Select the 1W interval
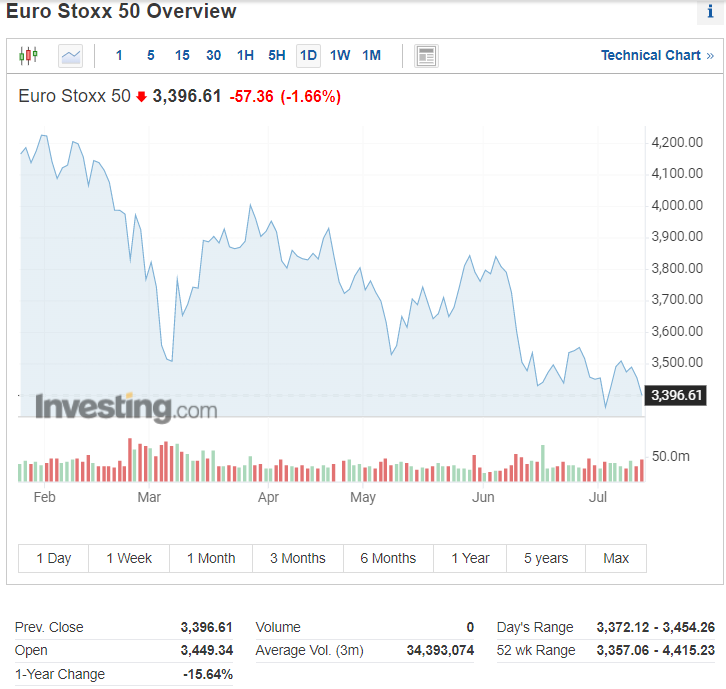 coord(340,56)
